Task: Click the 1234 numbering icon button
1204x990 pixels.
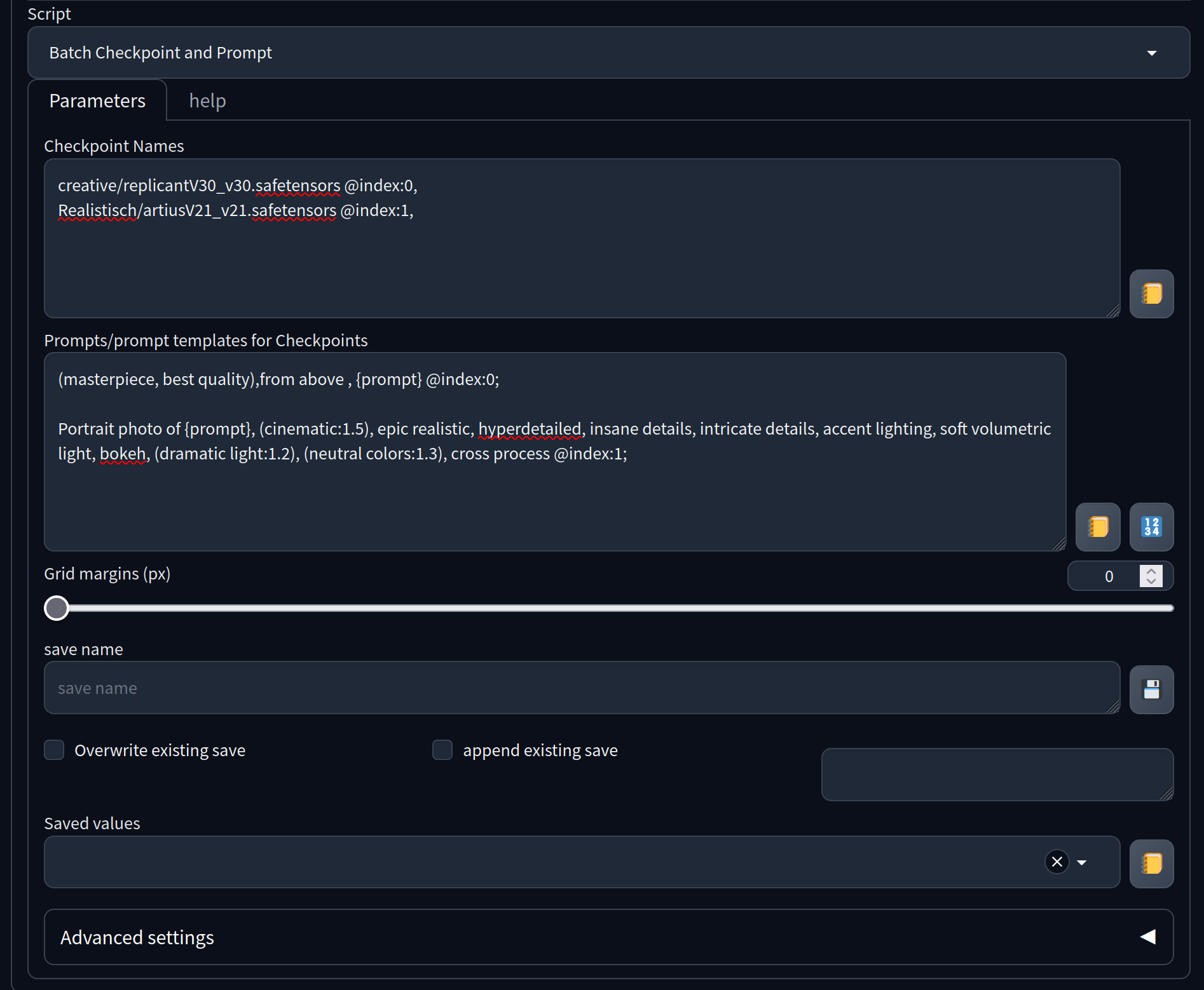Action: 1151,527
